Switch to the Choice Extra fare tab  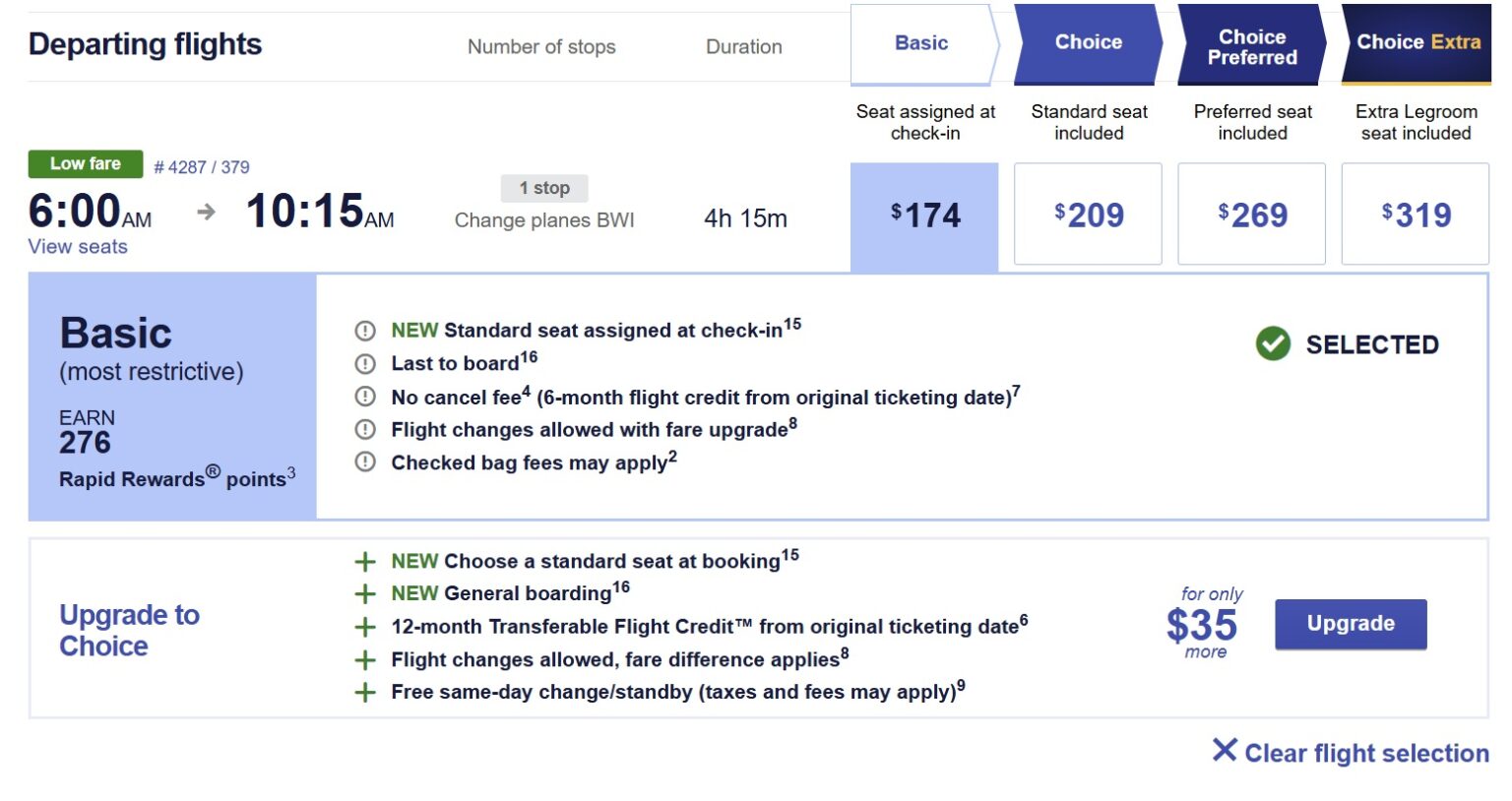tap(1416, 42)
